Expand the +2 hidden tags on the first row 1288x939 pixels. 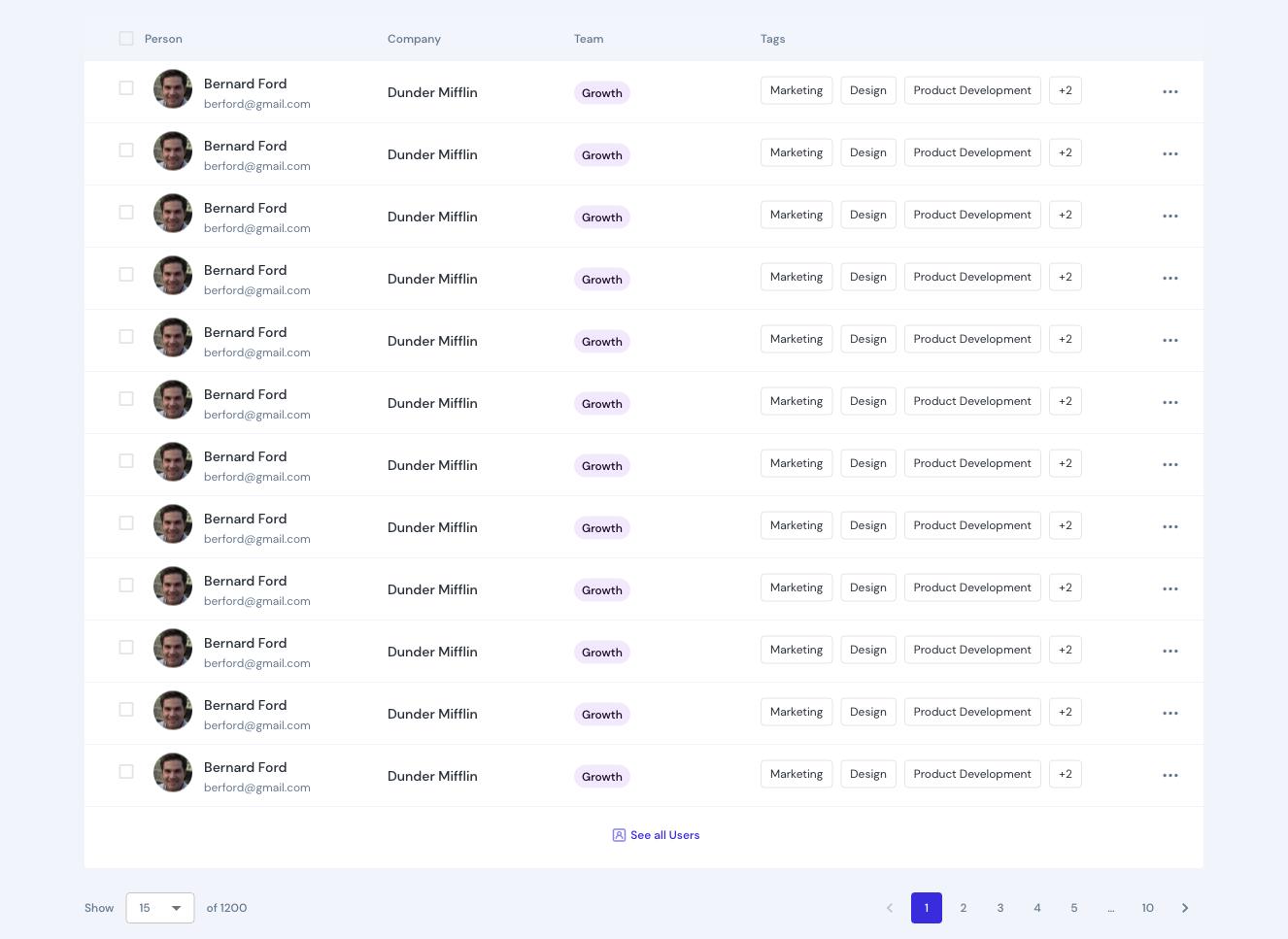pyautogui.click(x=1065, y=90)
